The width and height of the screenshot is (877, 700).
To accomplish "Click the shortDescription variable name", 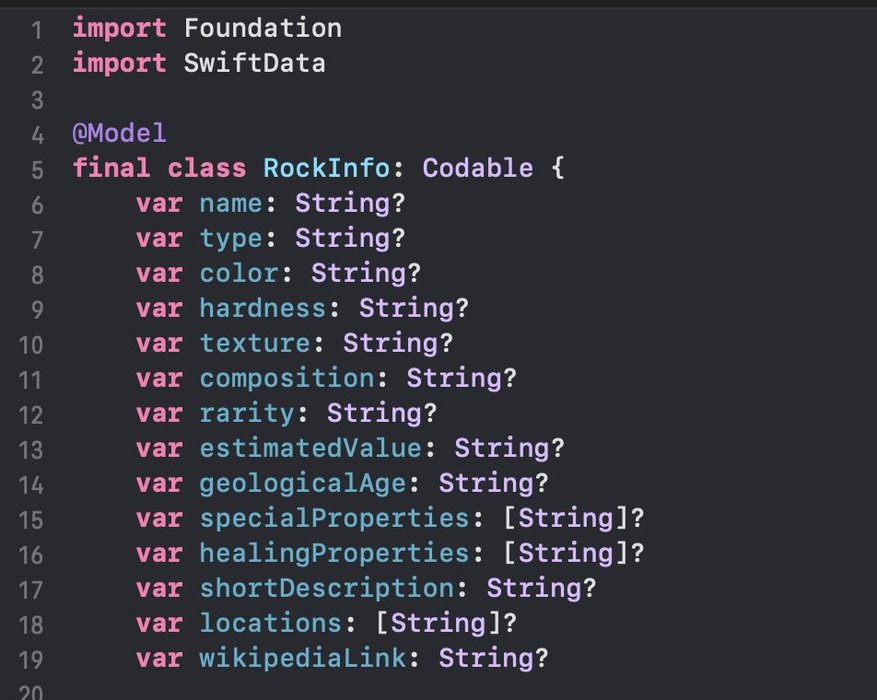I will pyautogui.click(x=326, y=588).
